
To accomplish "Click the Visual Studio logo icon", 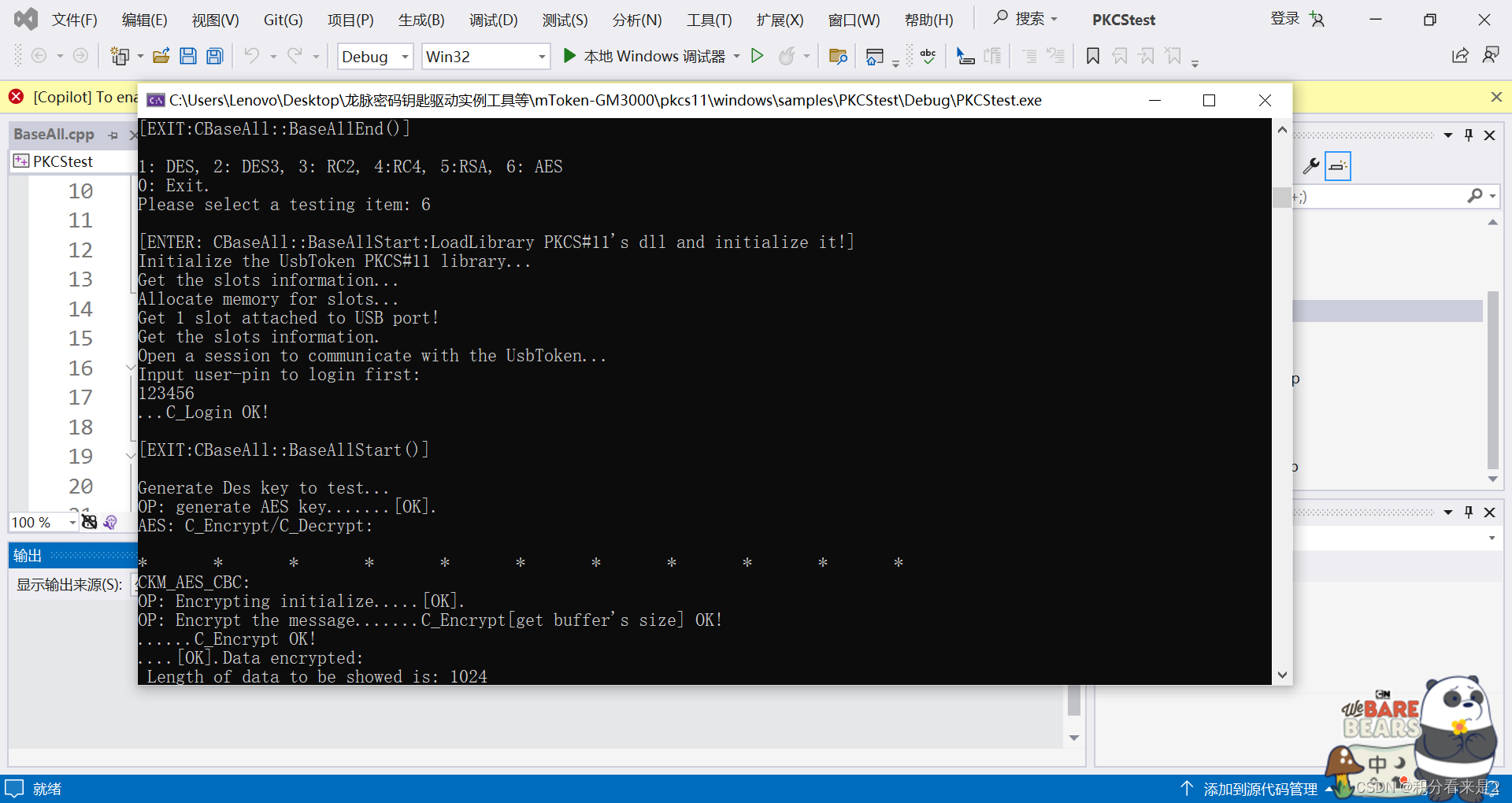I will point(26,19).
